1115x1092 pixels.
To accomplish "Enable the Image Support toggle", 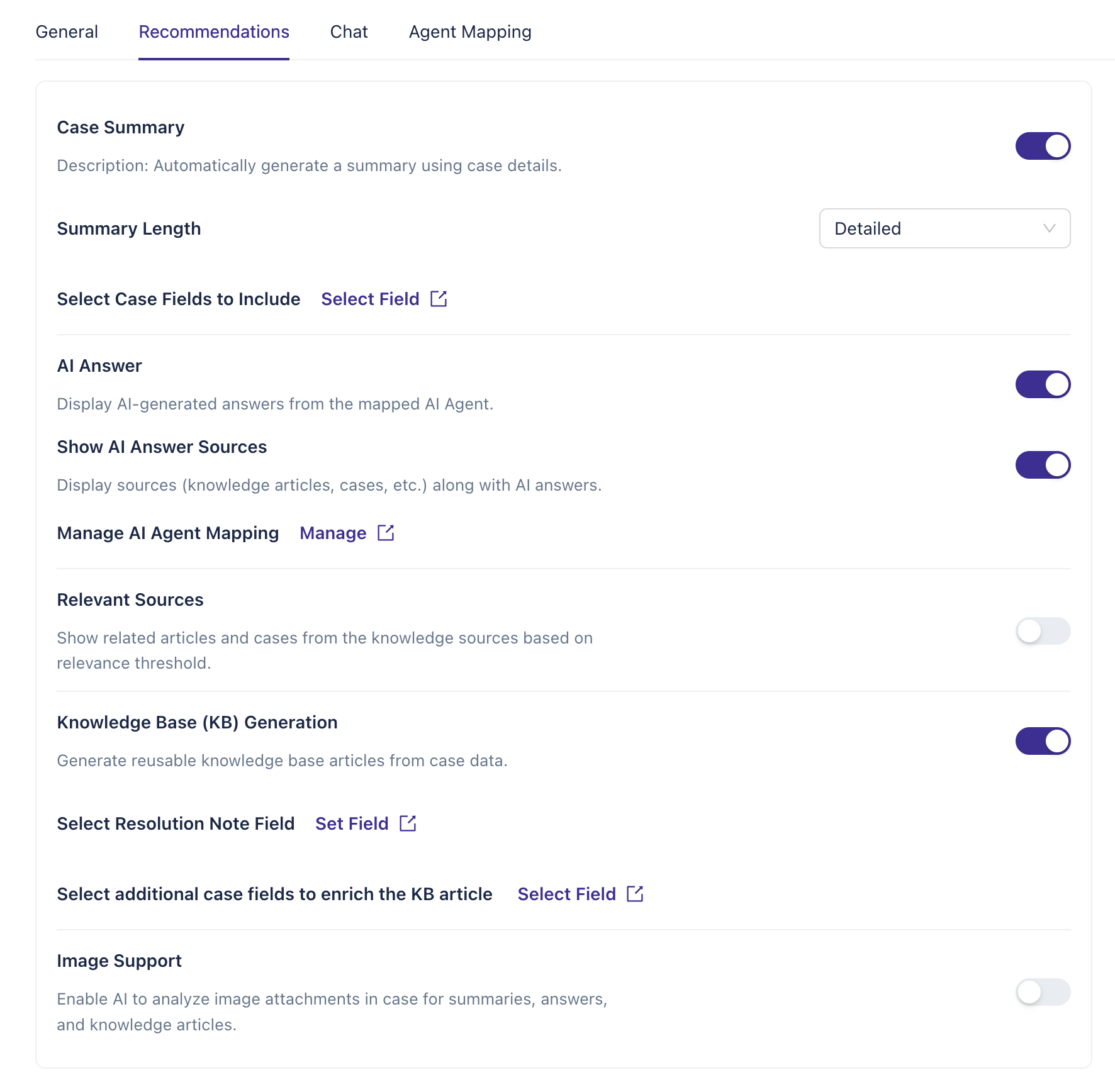I will coord(1043,992).
